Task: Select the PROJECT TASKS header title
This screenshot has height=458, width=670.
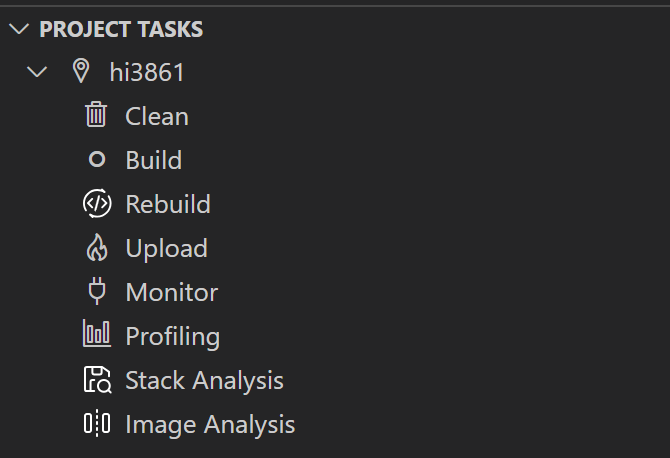Action: point(121,29)
